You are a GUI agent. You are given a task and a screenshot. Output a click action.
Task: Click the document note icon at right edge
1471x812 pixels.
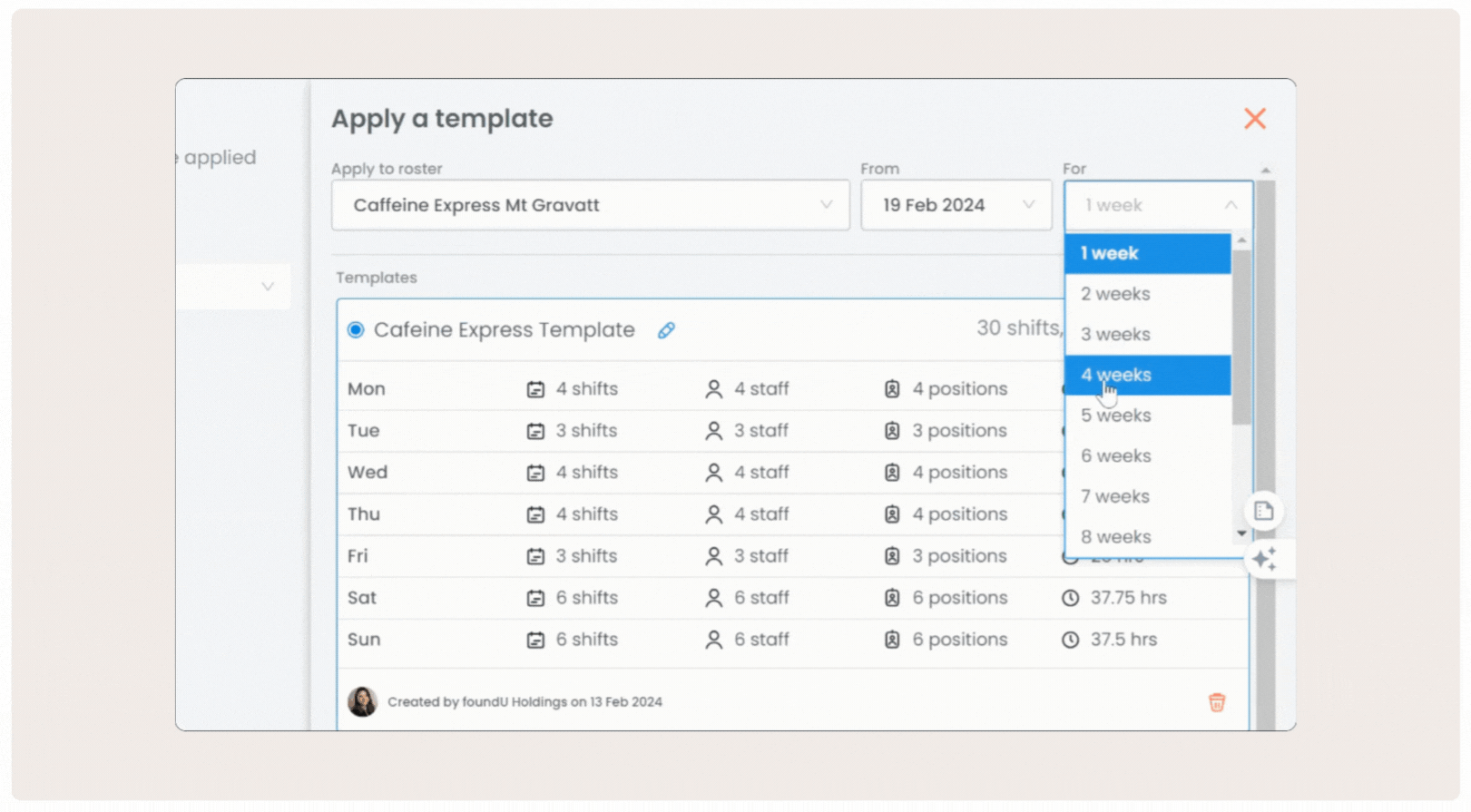(x=1263, y=512)
